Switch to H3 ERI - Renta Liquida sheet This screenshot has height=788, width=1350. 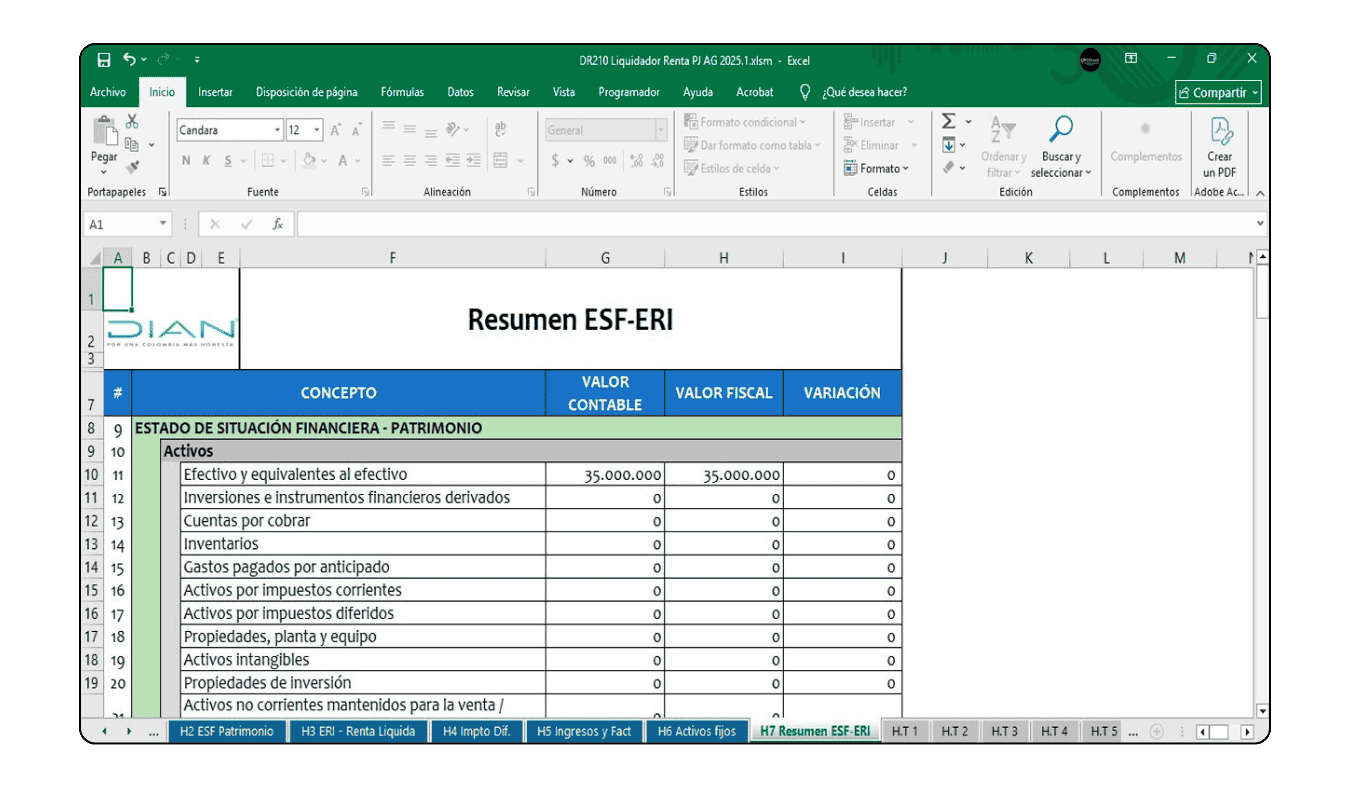pyautogui.click(x=357, y=731)
